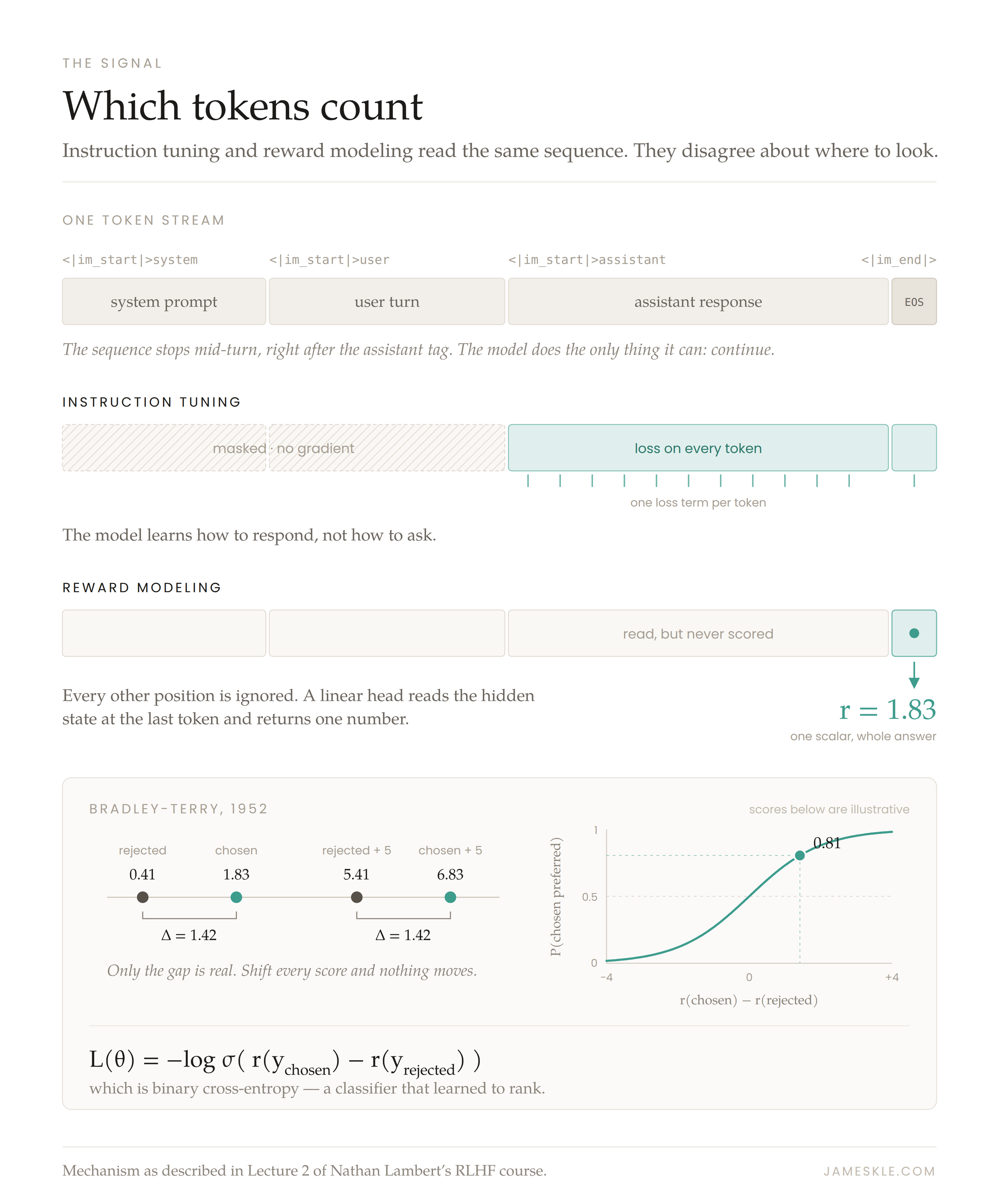999x1204 pixels.
Task: Click the r = 1.83 reward value
Action: pyautogui.click(x=887, y=710)
